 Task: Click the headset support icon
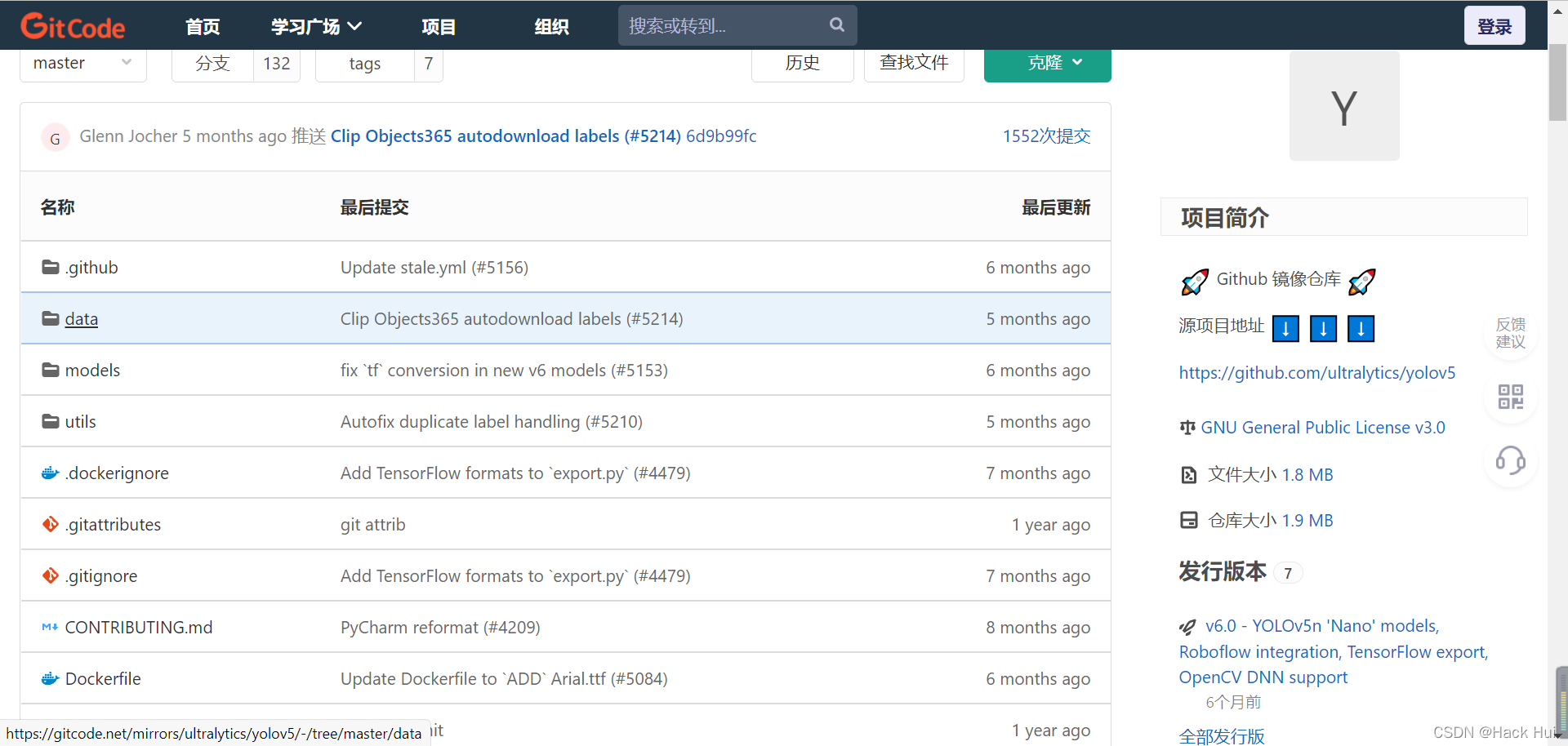coord(1511,460)
